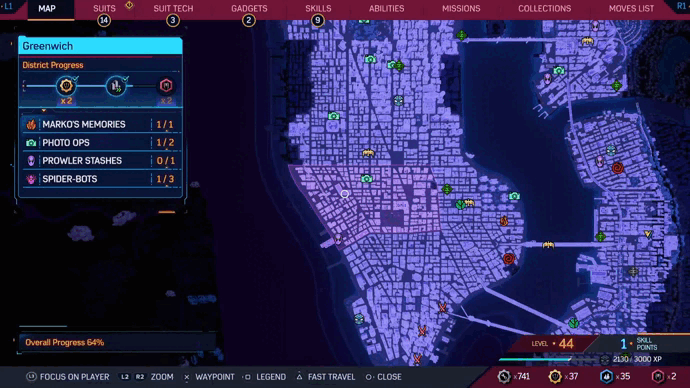The image size is (690, 388).
Task: Click the Photo Ops camera icon in list
Action: pyautogui.click(x=31, y=143)
